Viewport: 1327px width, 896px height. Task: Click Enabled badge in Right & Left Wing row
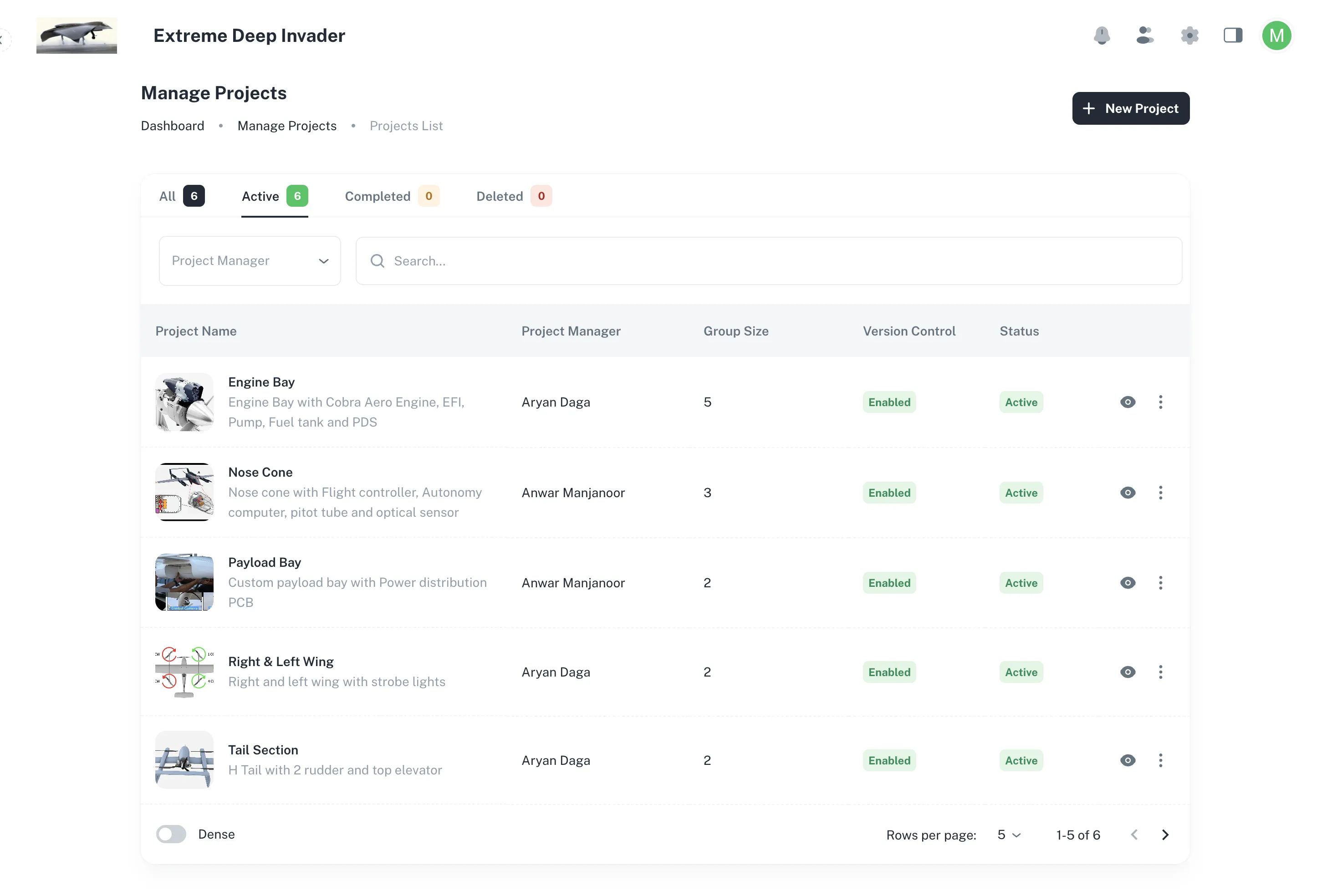click(x=889, y=672)
